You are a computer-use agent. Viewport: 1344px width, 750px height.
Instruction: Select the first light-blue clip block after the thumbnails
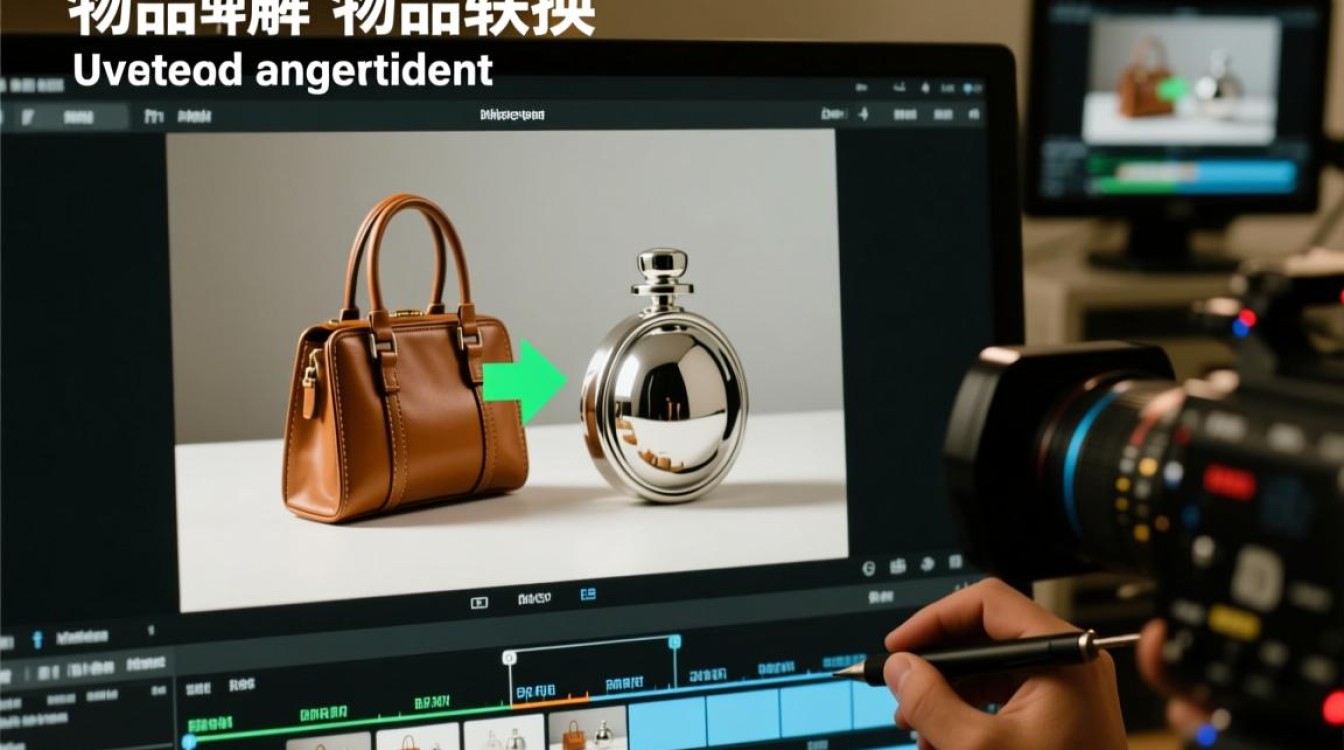coord(666,724)
